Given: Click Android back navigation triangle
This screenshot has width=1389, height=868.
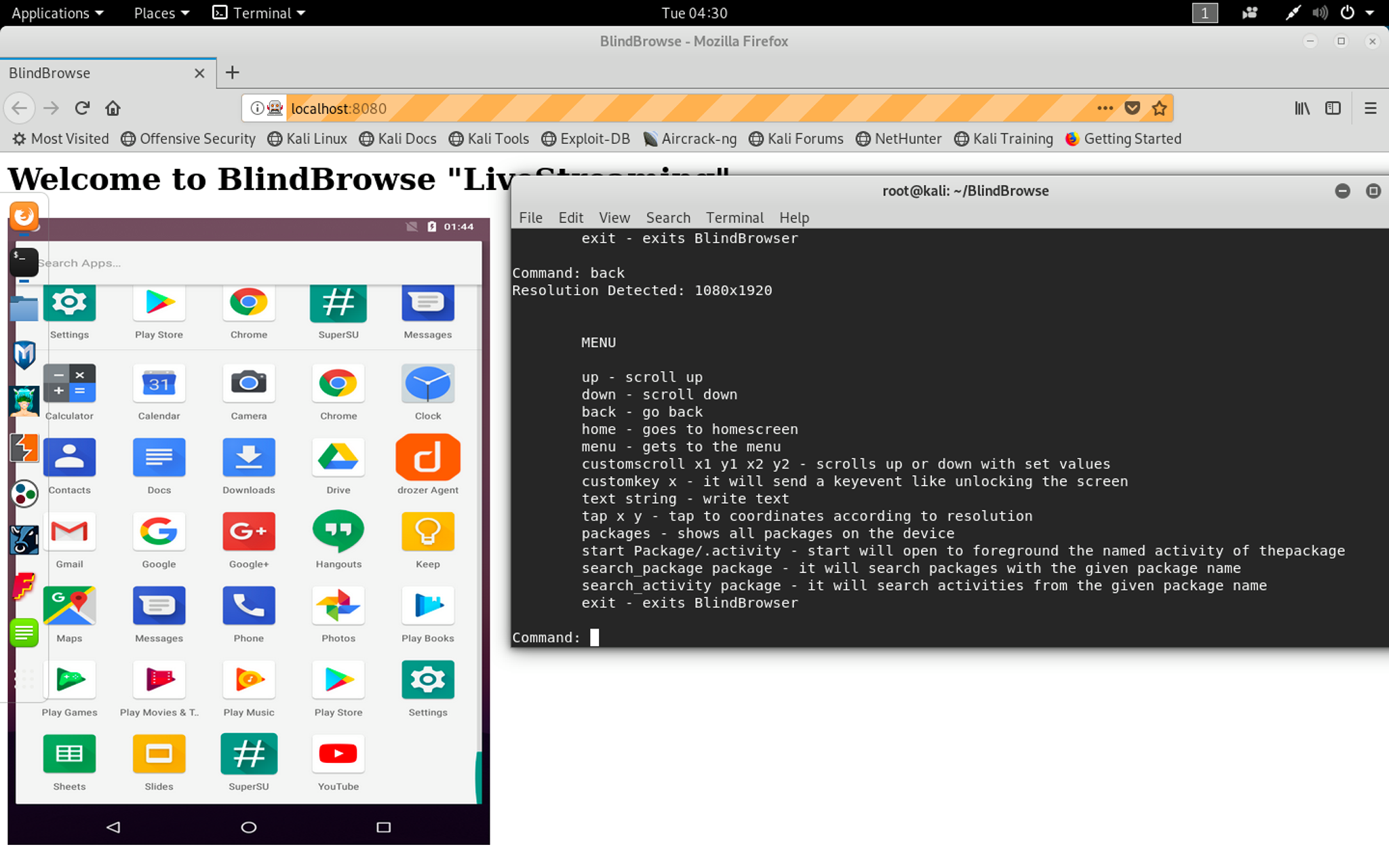Looking at the screenshot, I should tap(114, 827).
